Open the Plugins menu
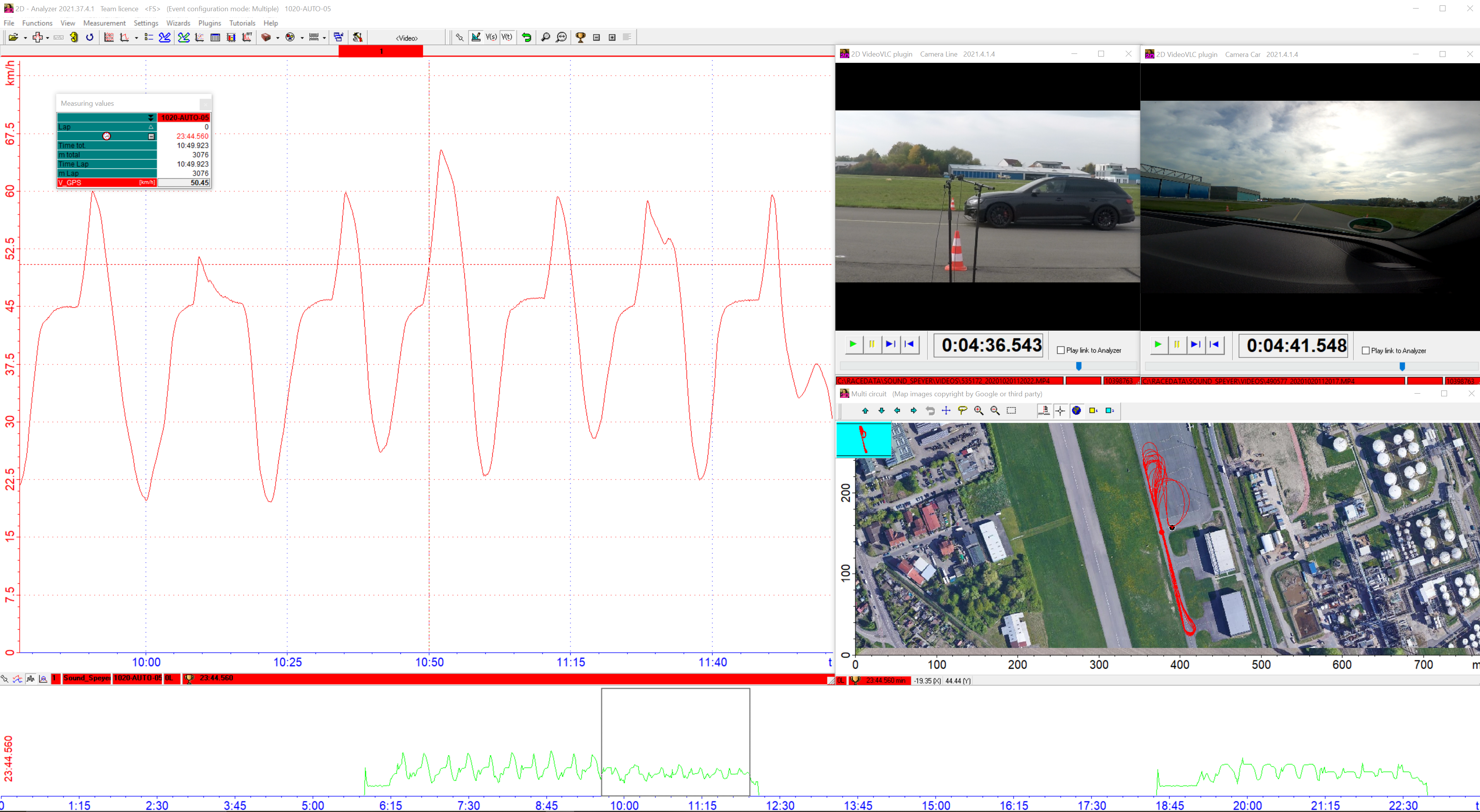The image size is (1480, 812). point(209,23)
